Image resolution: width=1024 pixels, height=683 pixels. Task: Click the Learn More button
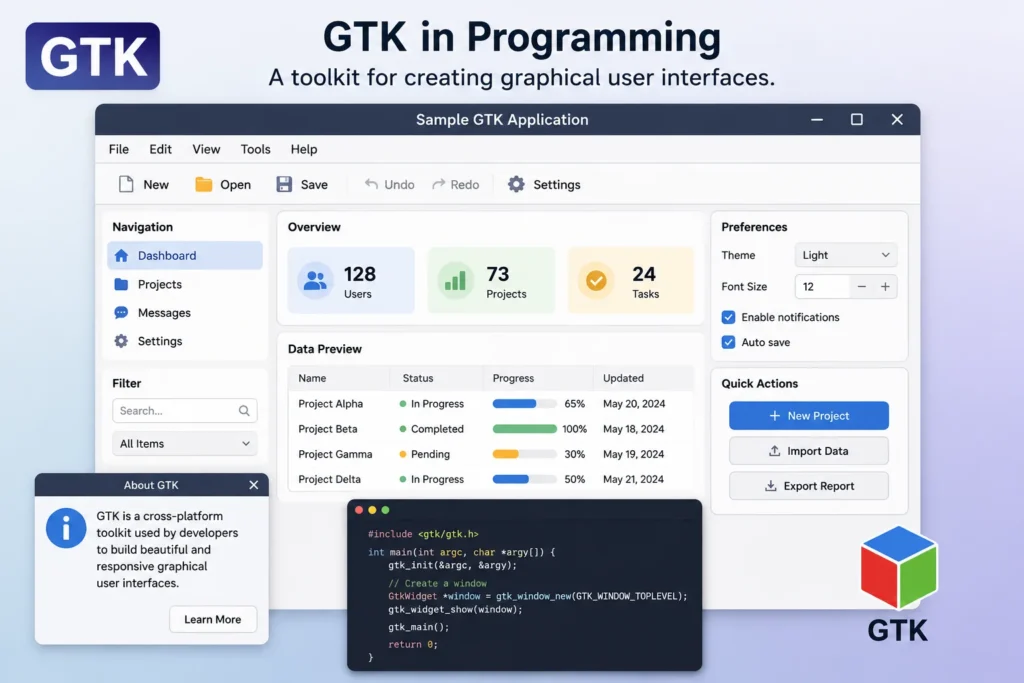tap(213, 619)
